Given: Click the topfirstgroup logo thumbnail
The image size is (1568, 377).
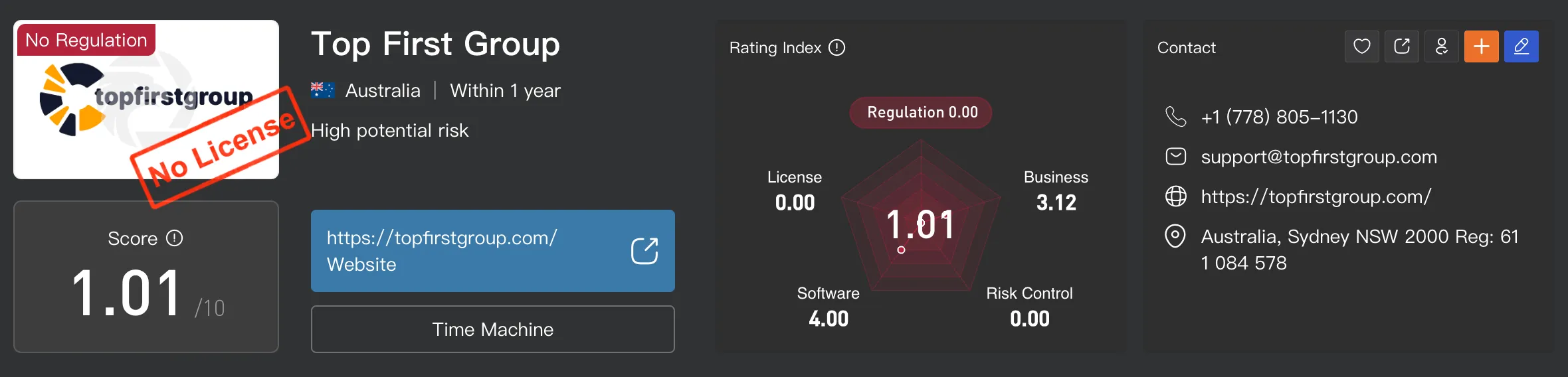Looking at the screenshot, I should [x=146, y=100].
